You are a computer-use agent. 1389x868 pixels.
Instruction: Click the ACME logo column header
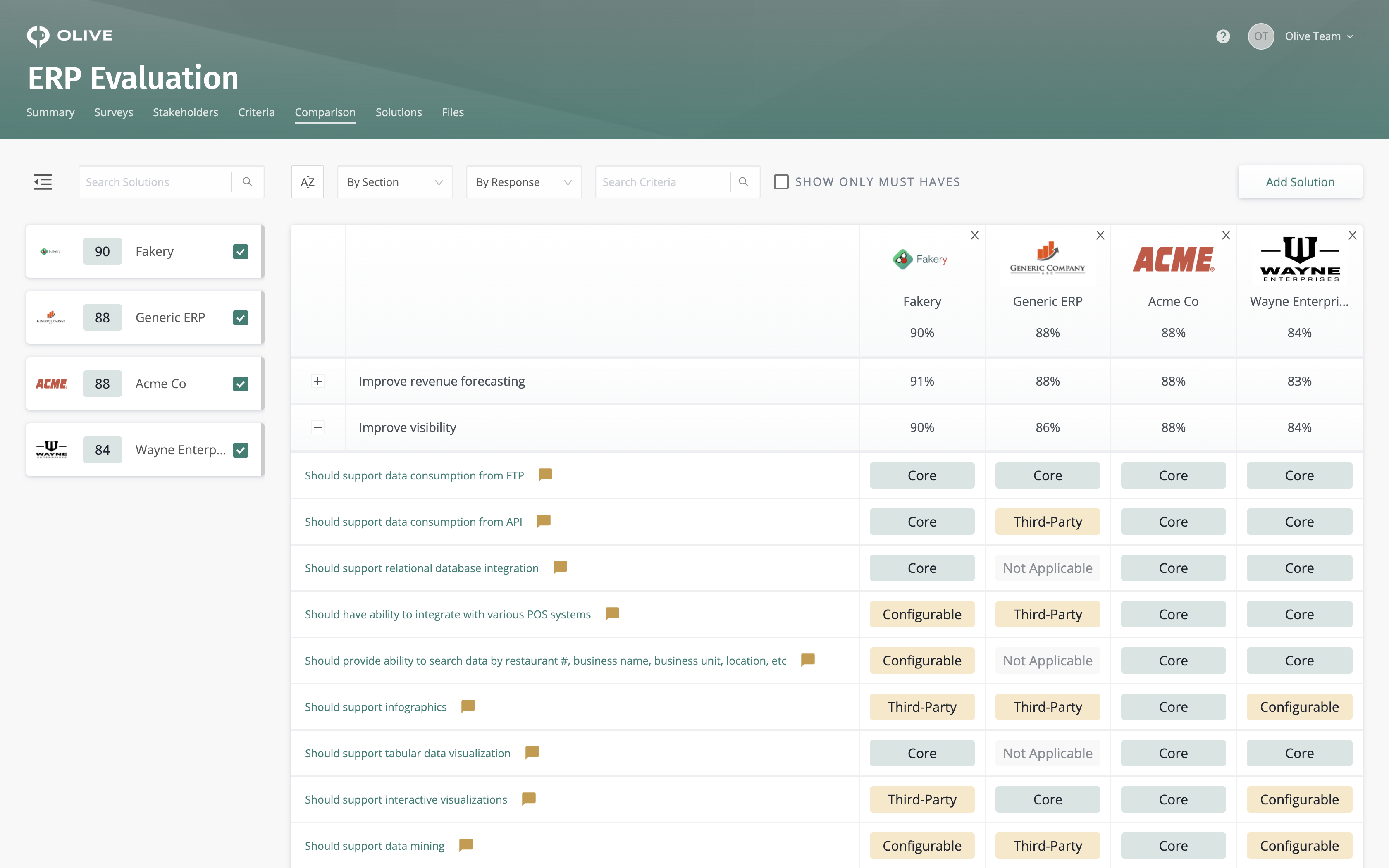(1173, 258)
